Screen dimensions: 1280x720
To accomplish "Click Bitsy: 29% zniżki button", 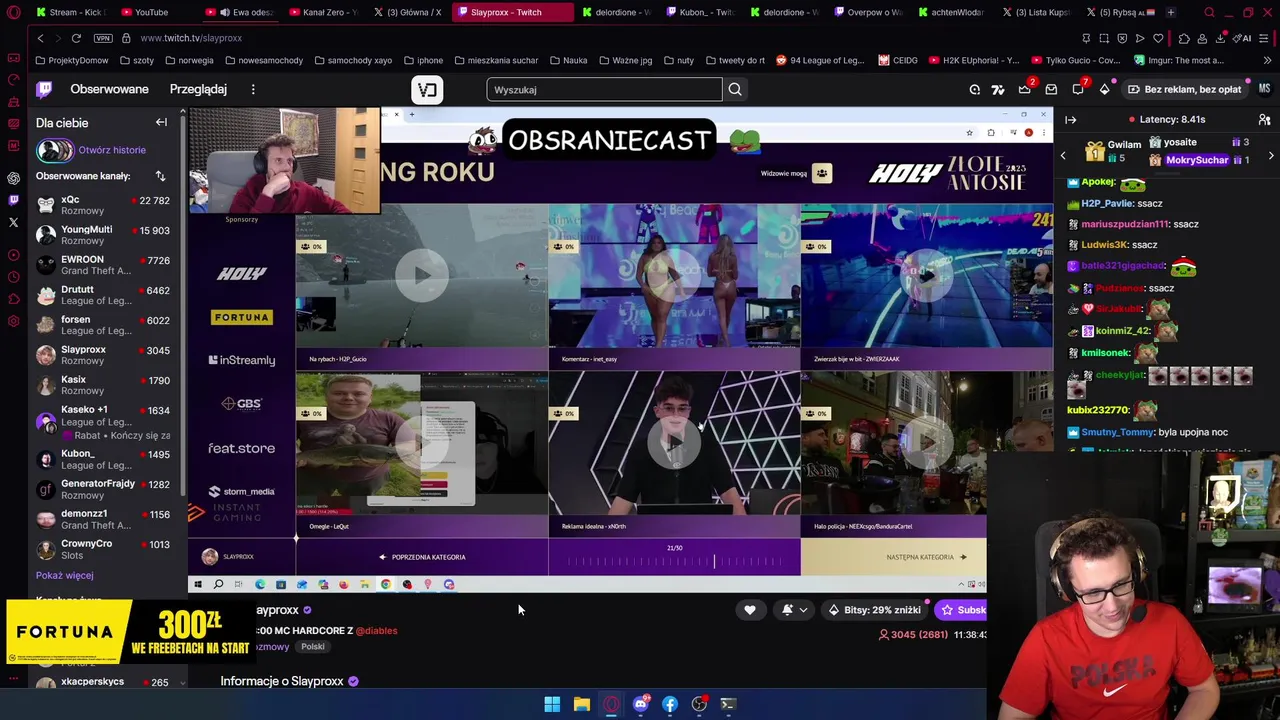I will pos(875,610).
